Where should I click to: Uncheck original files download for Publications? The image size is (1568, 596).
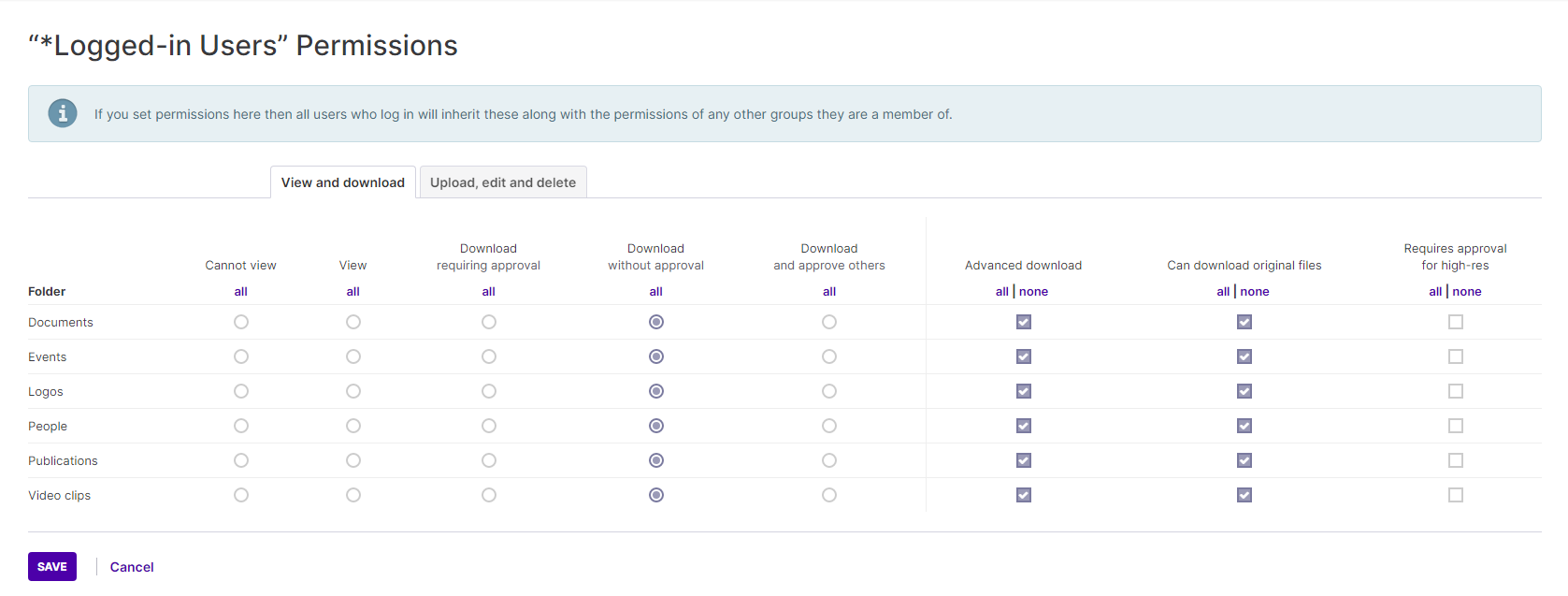point(1244,460)
